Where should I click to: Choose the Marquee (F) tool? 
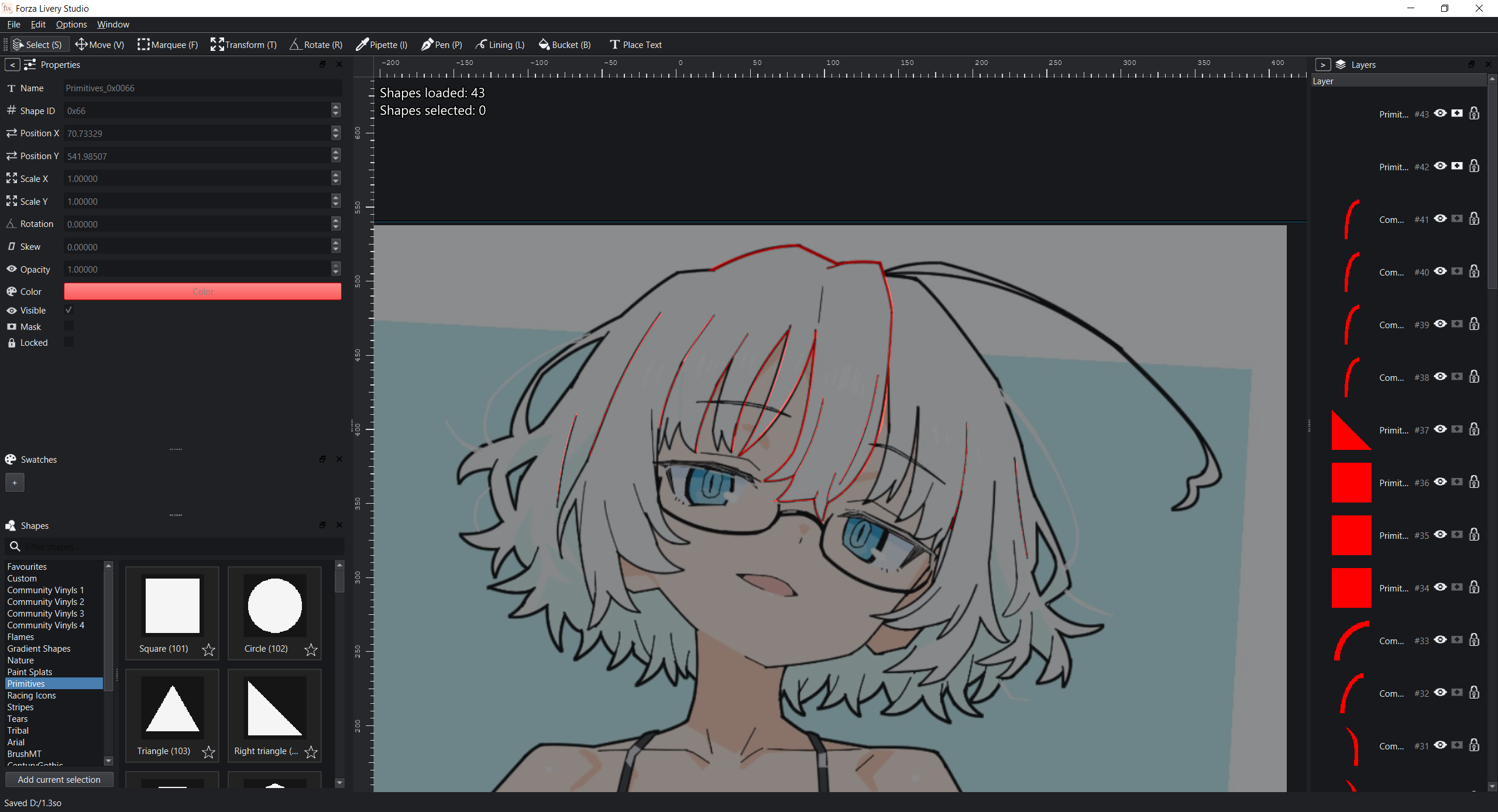168,44
